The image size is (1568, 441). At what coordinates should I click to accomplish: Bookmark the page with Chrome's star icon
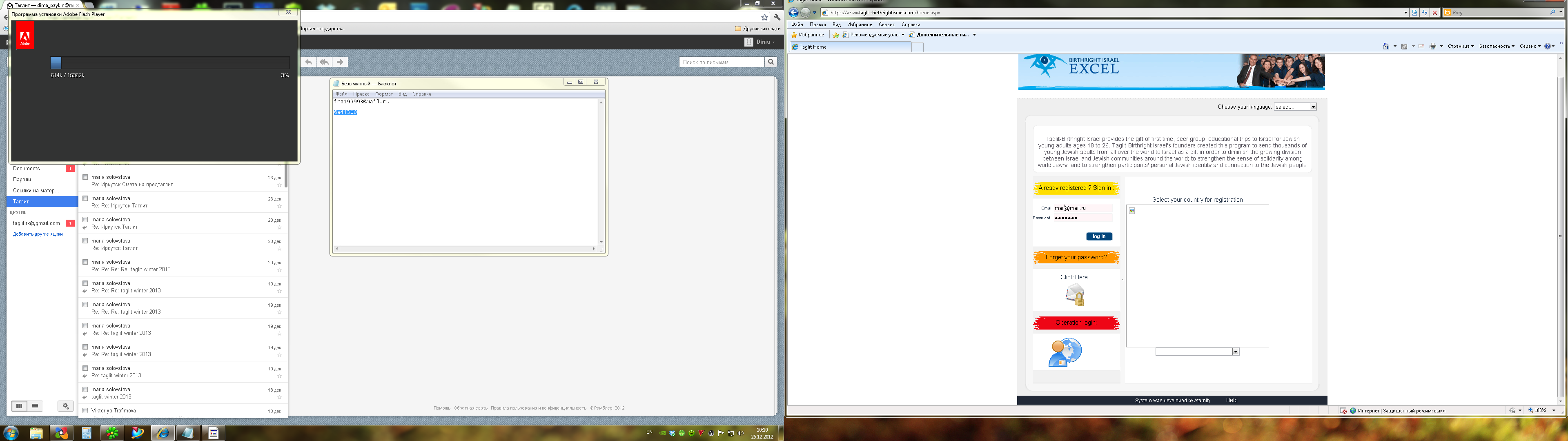pos(764,18)
